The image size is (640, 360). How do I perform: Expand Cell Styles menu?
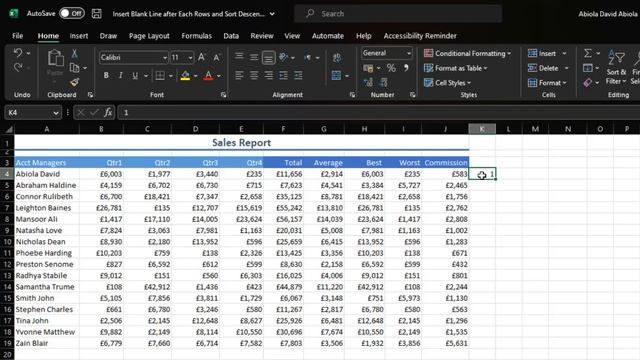point(447,83)
